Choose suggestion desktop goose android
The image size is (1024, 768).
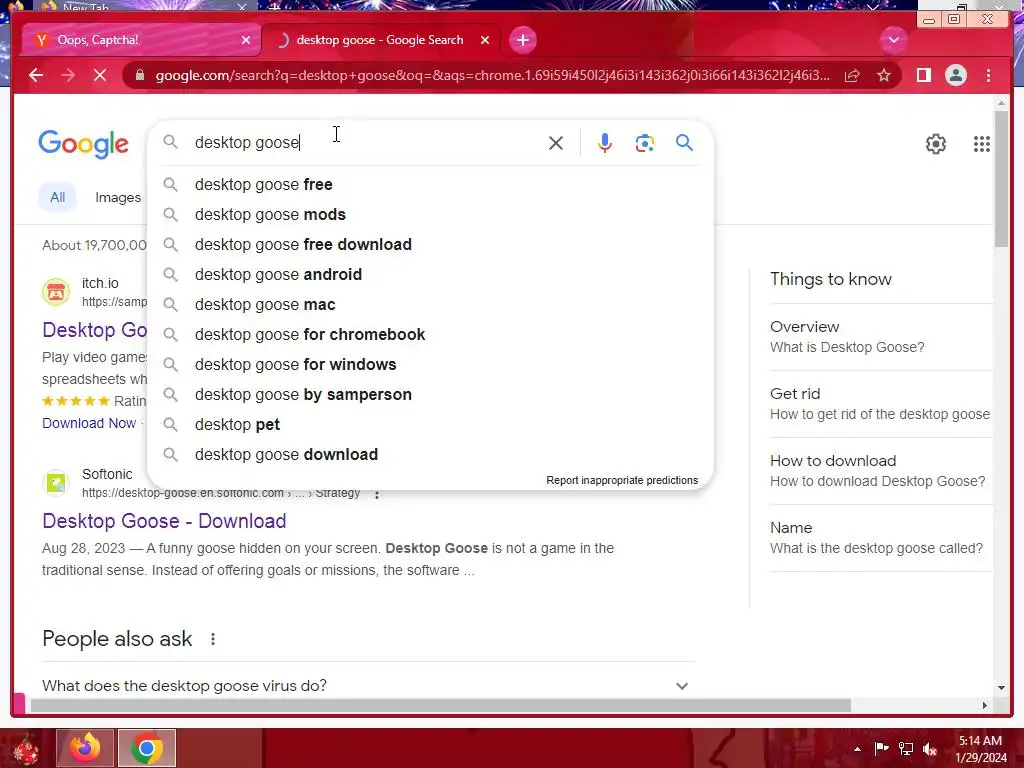pyautogui.click(x=431, y=275)
